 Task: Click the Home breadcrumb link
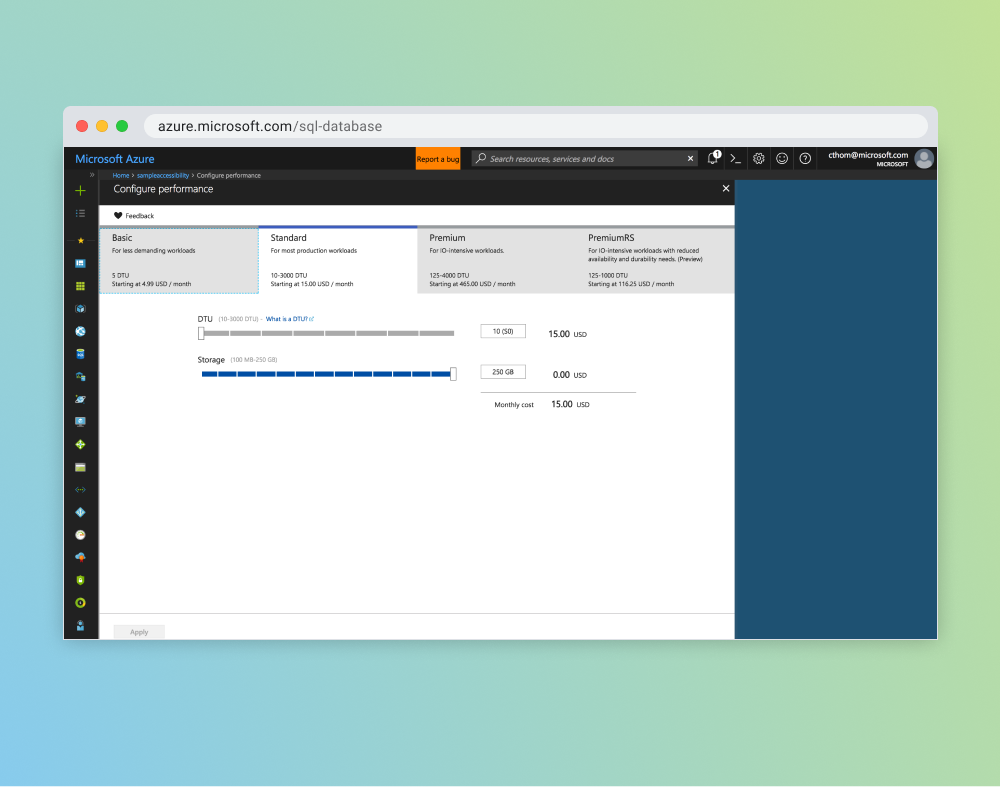(x=121, y=176)
